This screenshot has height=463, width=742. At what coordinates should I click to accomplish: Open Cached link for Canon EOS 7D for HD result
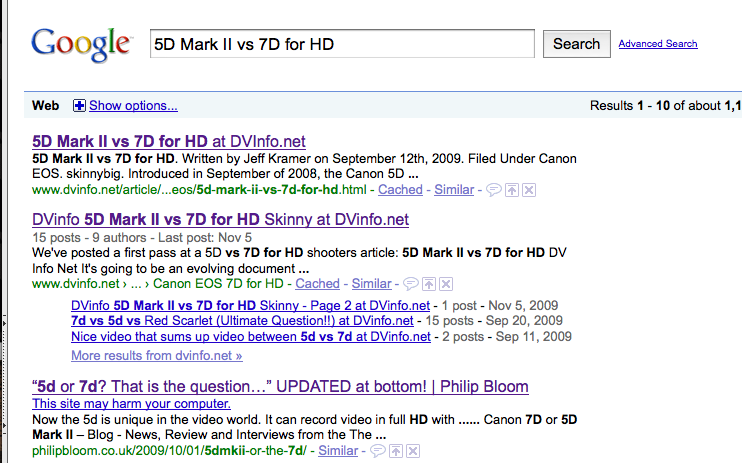point(318,284)
